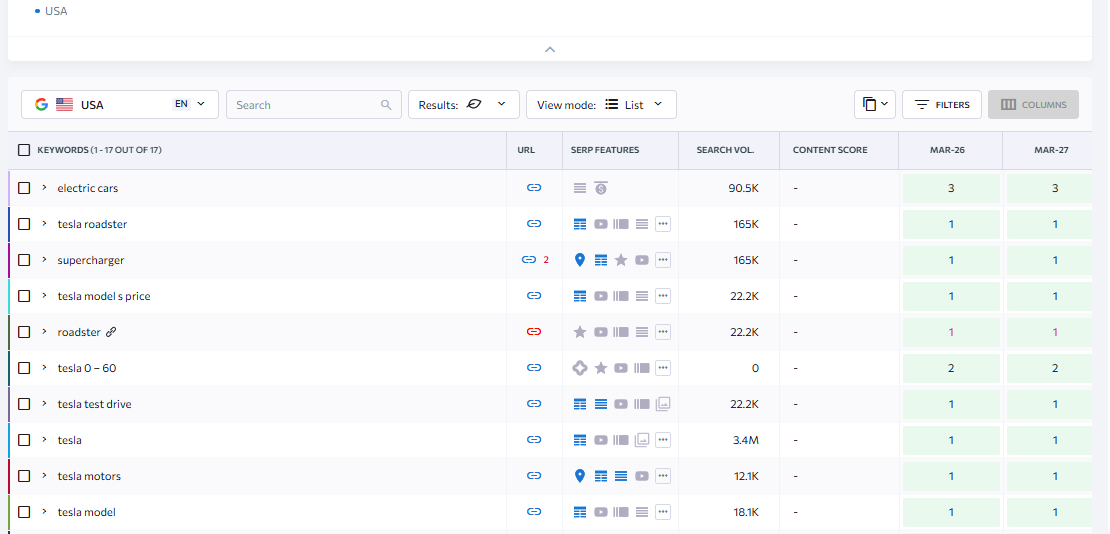Click the magnifier icon in the search box
Image resolution: width=1110 pixels, height=534 pixels.
386,105
